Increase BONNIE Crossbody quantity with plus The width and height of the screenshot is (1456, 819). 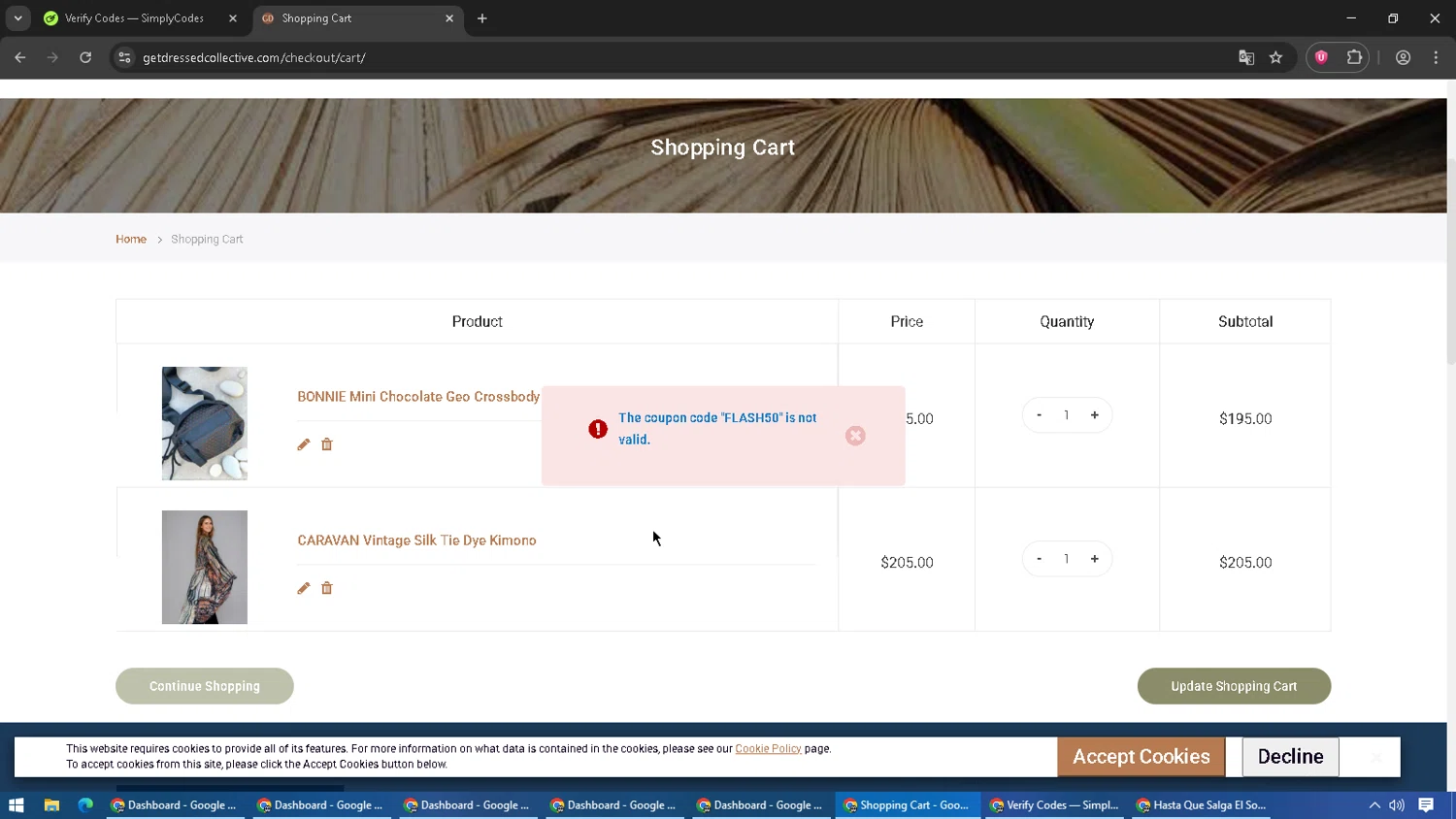(x=1095, y=415)
